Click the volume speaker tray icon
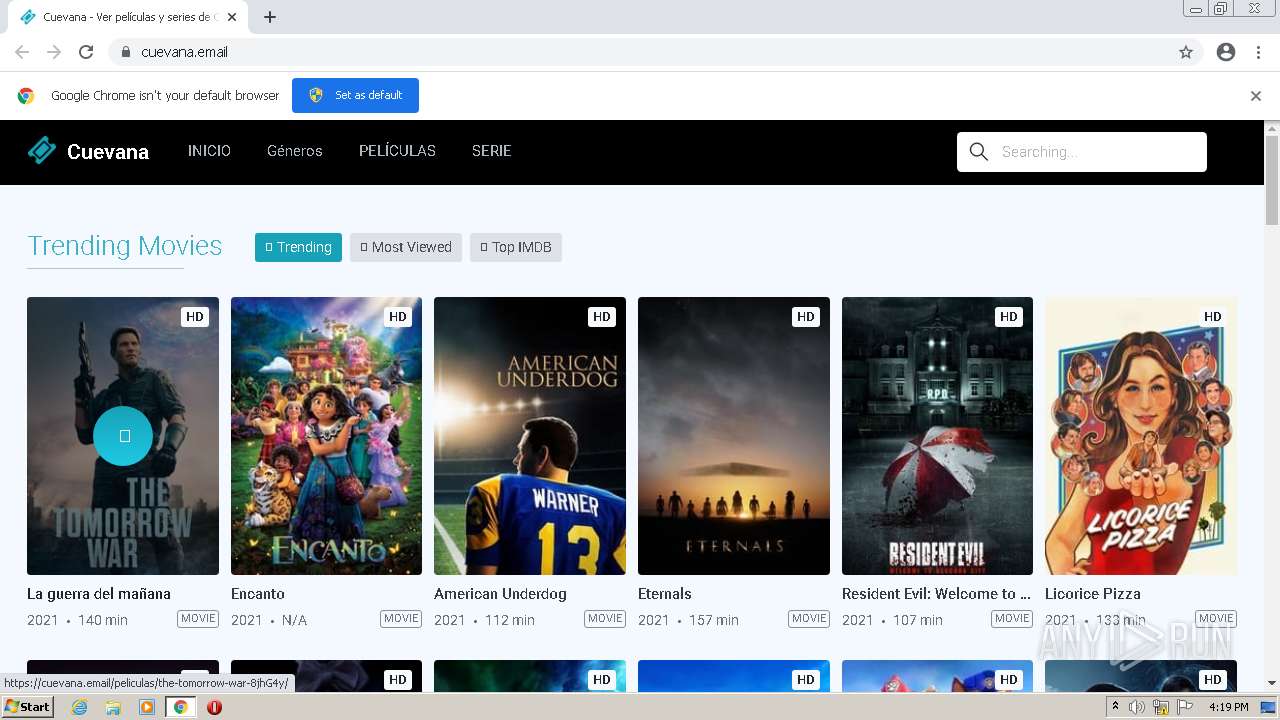The image size is (1280, 720). pos(1137,707)
